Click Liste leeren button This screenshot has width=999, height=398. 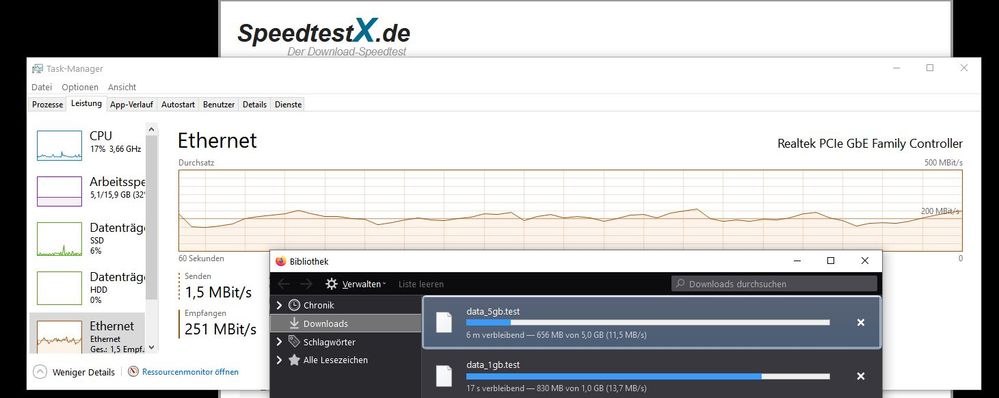421,284
